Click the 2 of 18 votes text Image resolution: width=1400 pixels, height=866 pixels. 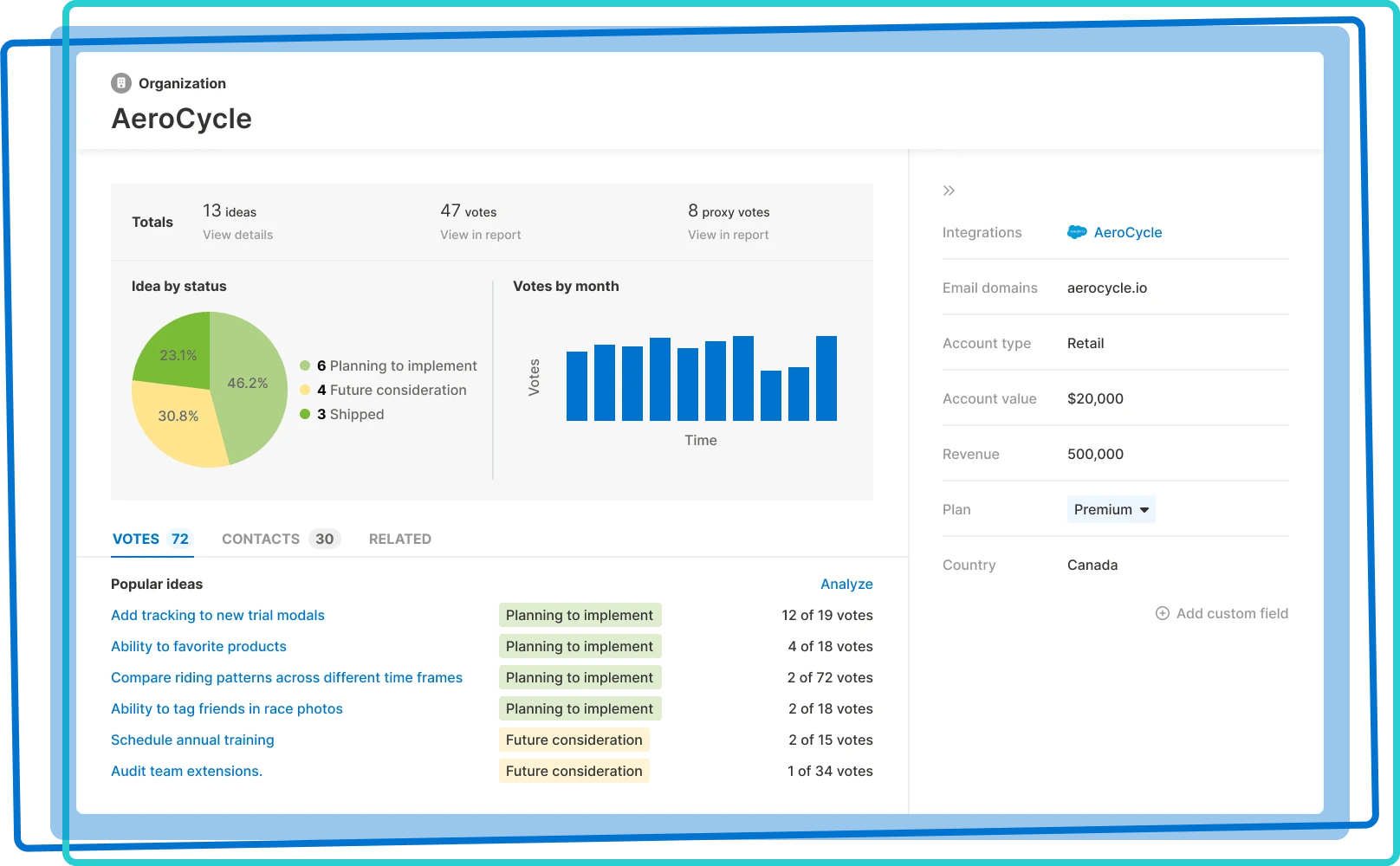830,708
